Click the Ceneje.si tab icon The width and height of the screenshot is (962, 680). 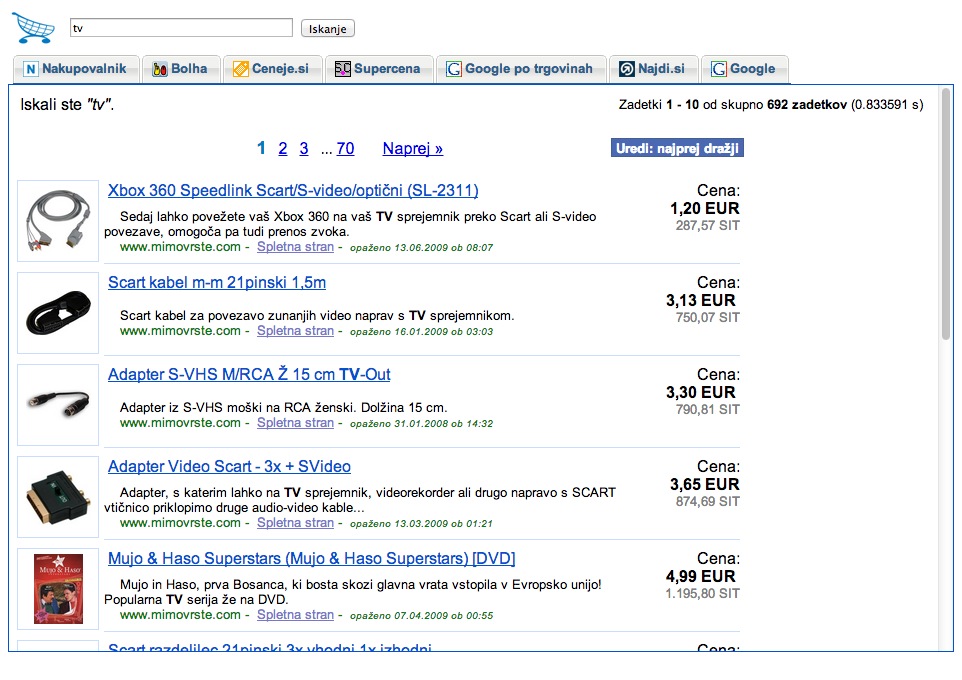tap(240, 69)
